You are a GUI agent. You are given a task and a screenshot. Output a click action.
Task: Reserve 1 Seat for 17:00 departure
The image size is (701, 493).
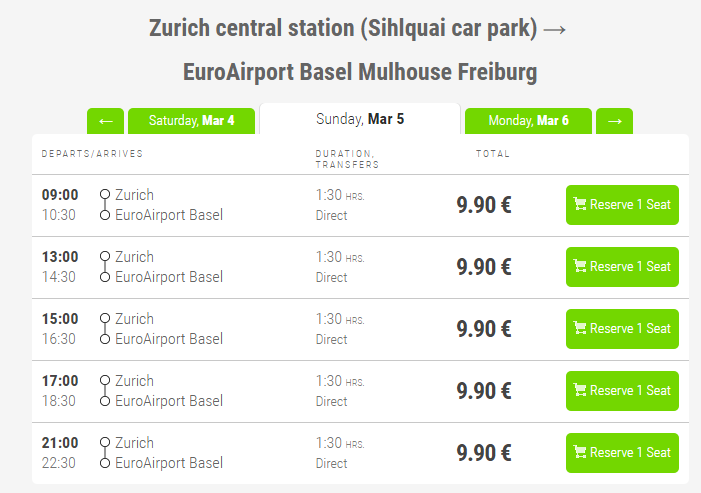coord(622,391)
